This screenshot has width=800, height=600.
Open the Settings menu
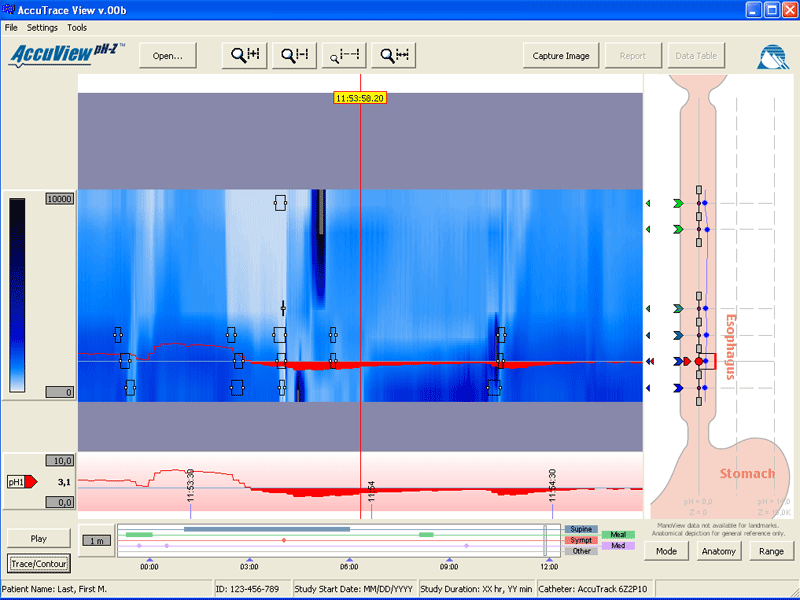pos(42,28)
